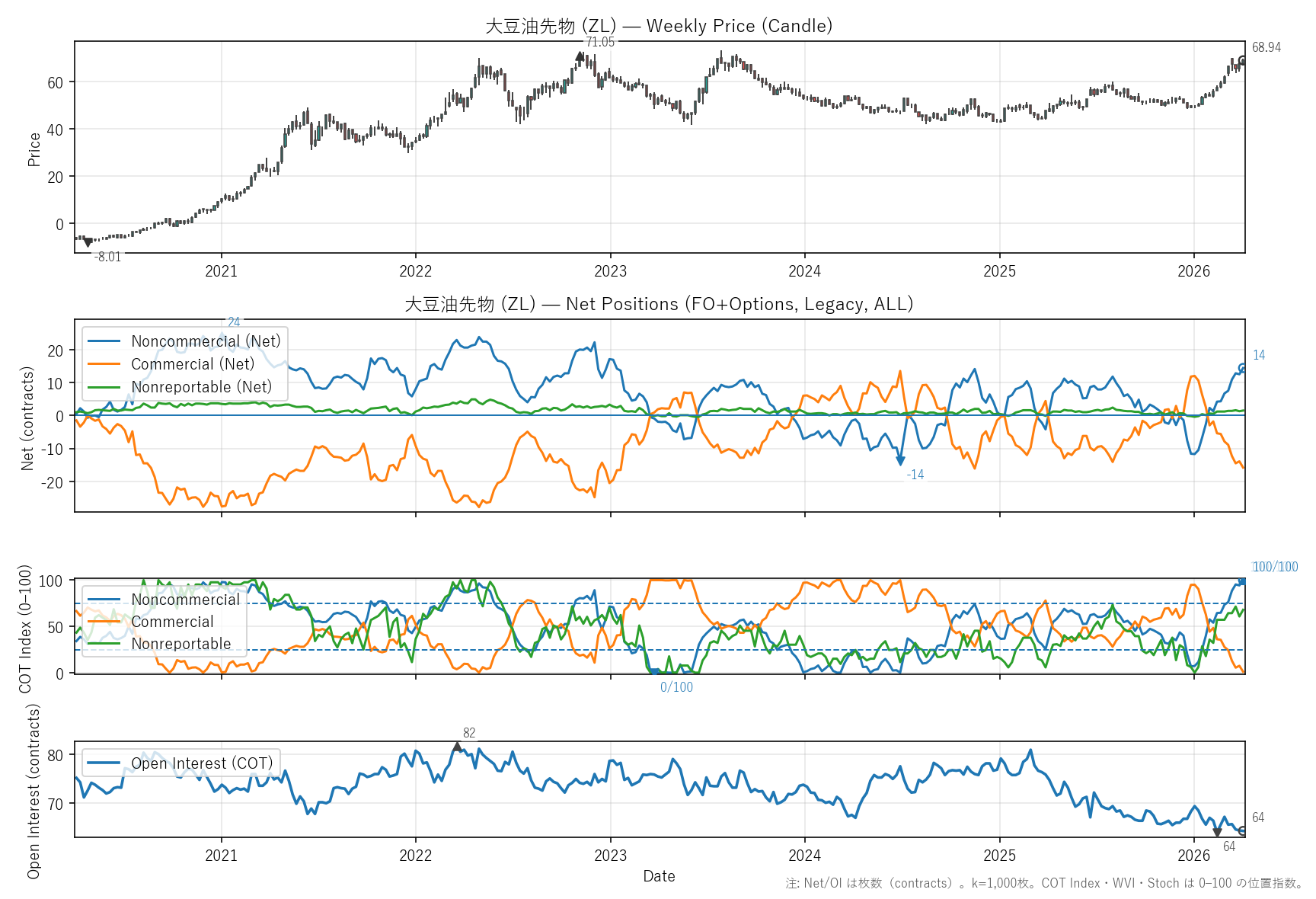
Task: Click the 2023 tick label under the price chart
Action: click(x=610, y=271)
